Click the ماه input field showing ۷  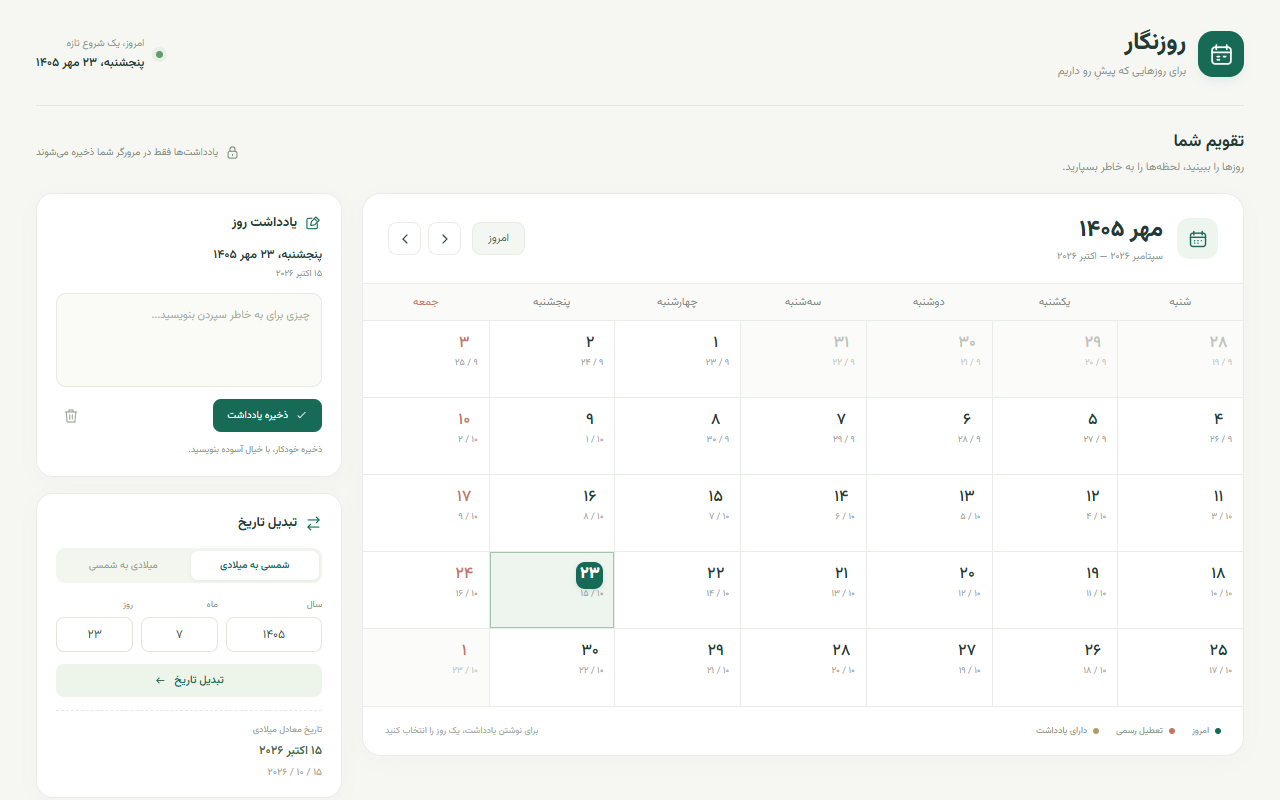click(179, 634)
